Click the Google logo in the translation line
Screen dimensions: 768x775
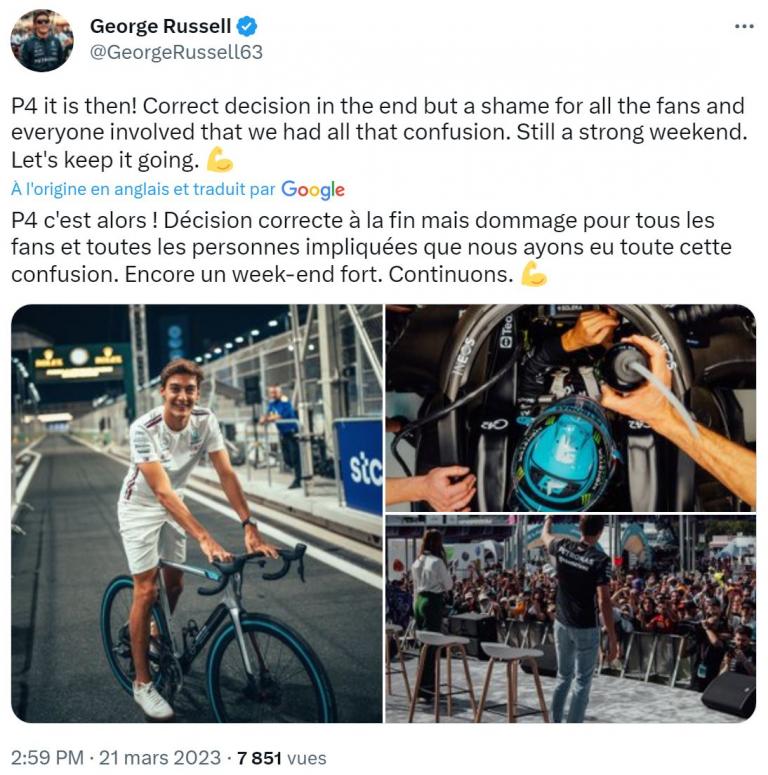pyautogui.click(x=313, y=189)
